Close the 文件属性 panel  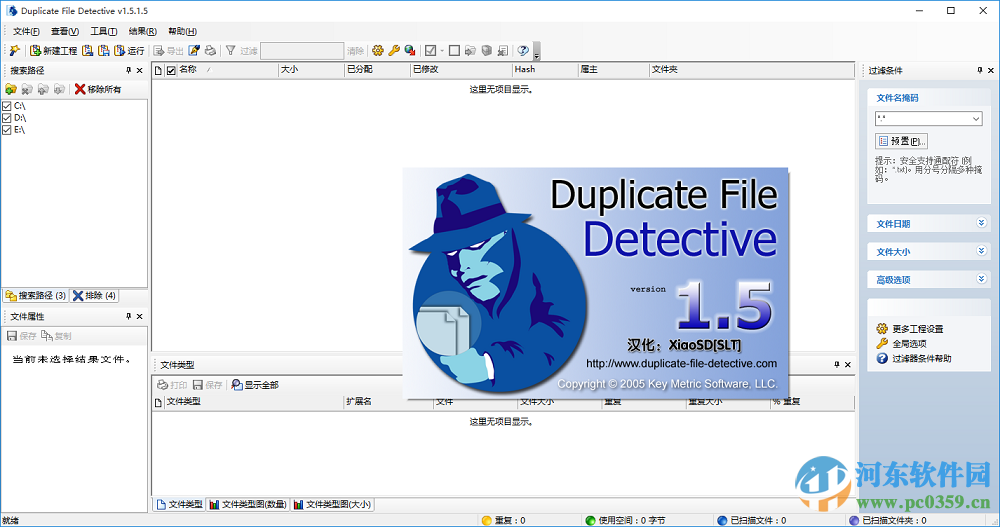point(140,316)
